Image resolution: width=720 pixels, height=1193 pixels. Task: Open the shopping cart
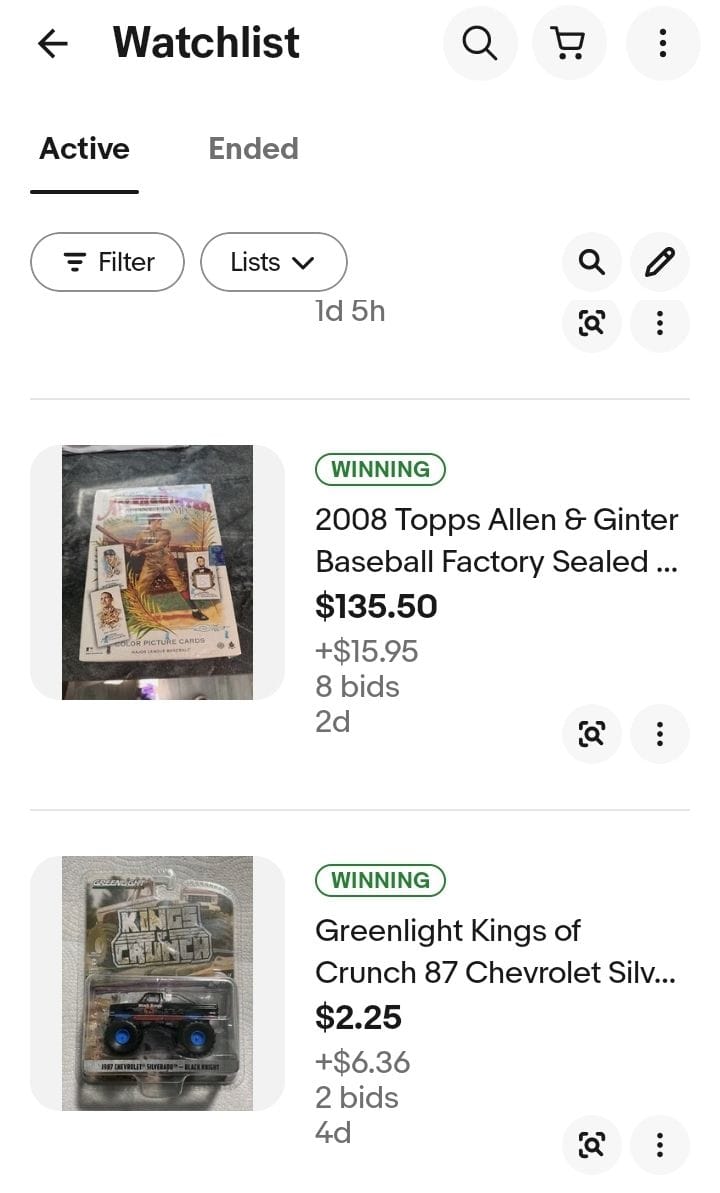(x=569, y=43)
